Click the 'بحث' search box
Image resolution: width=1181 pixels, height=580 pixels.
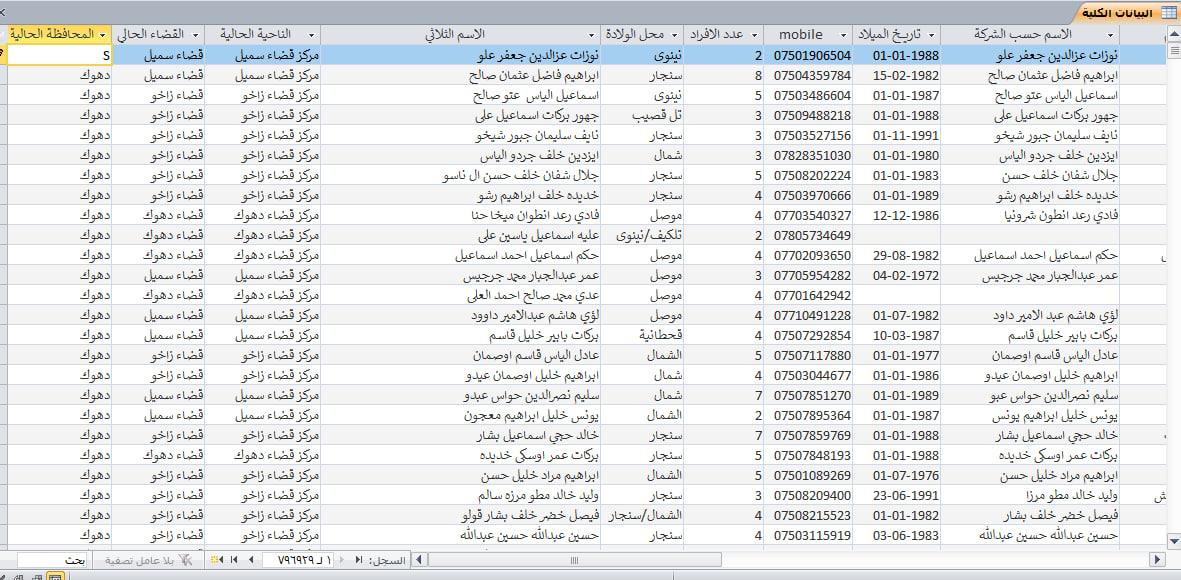click(54, 560)
